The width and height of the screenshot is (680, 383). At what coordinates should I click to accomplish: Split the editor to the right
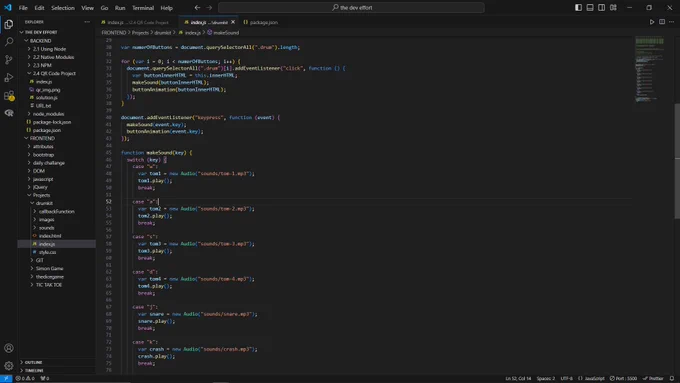pyautogui.click(x=662, y=22)
